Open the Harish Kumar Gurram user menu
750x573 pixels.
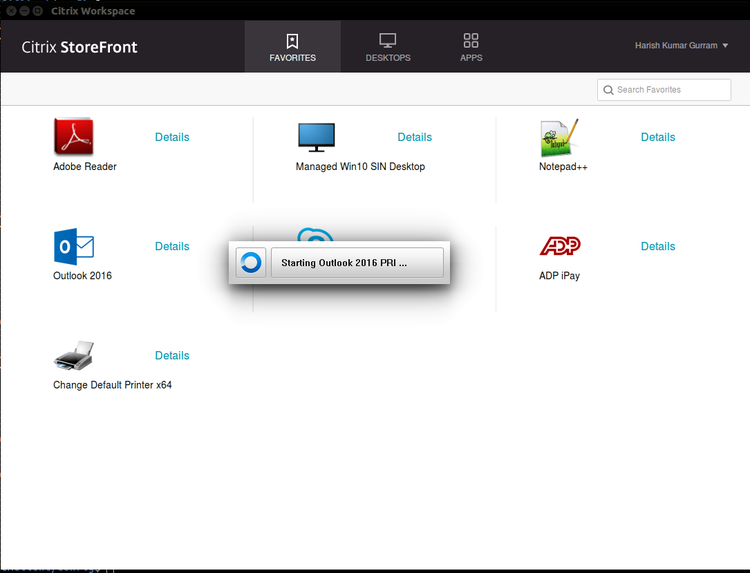pyautogui.click(x=682, y=45)
